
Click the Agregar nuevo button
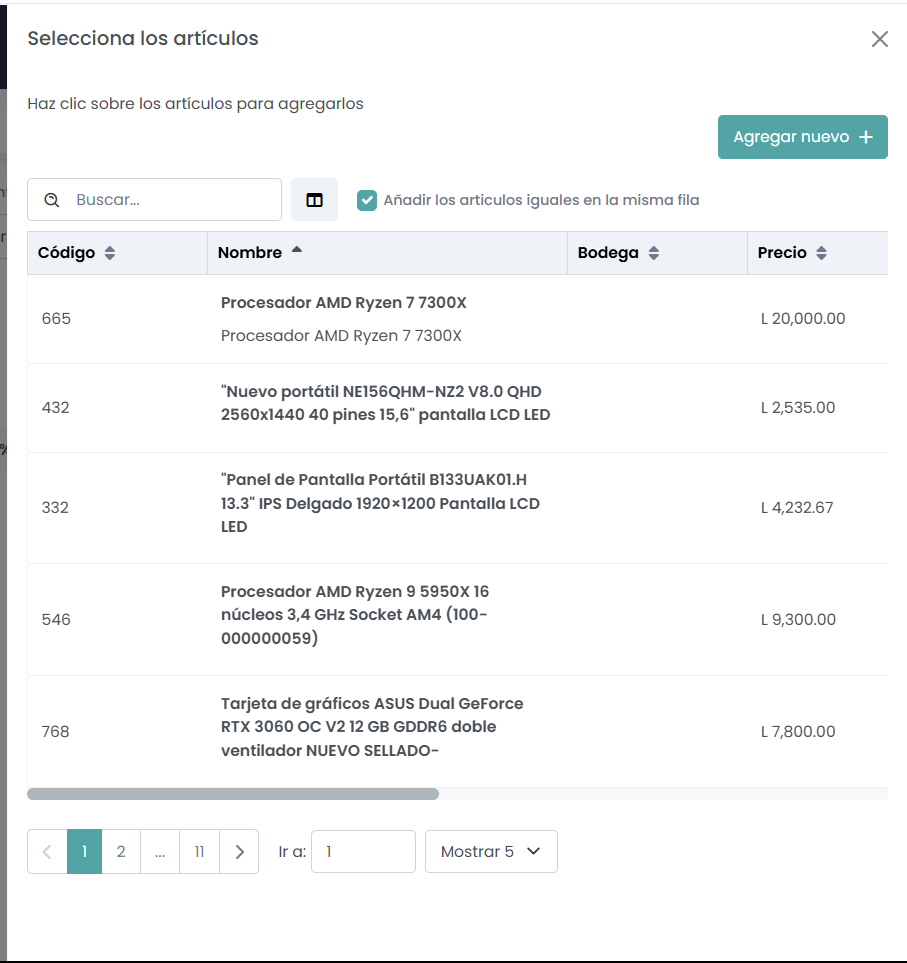(x=802, y=137)
